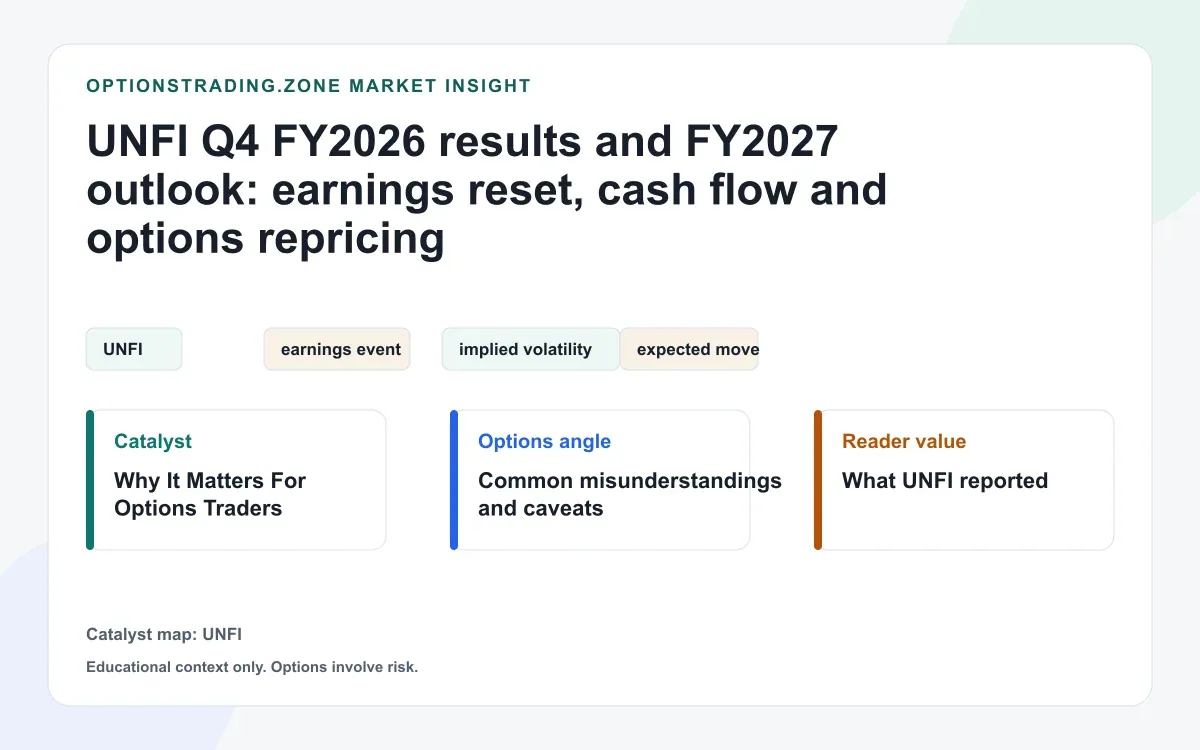The height and width of the screenshot is (750, 1200).
Task: Select the expected move tag
Action: [x=689, y=349]
